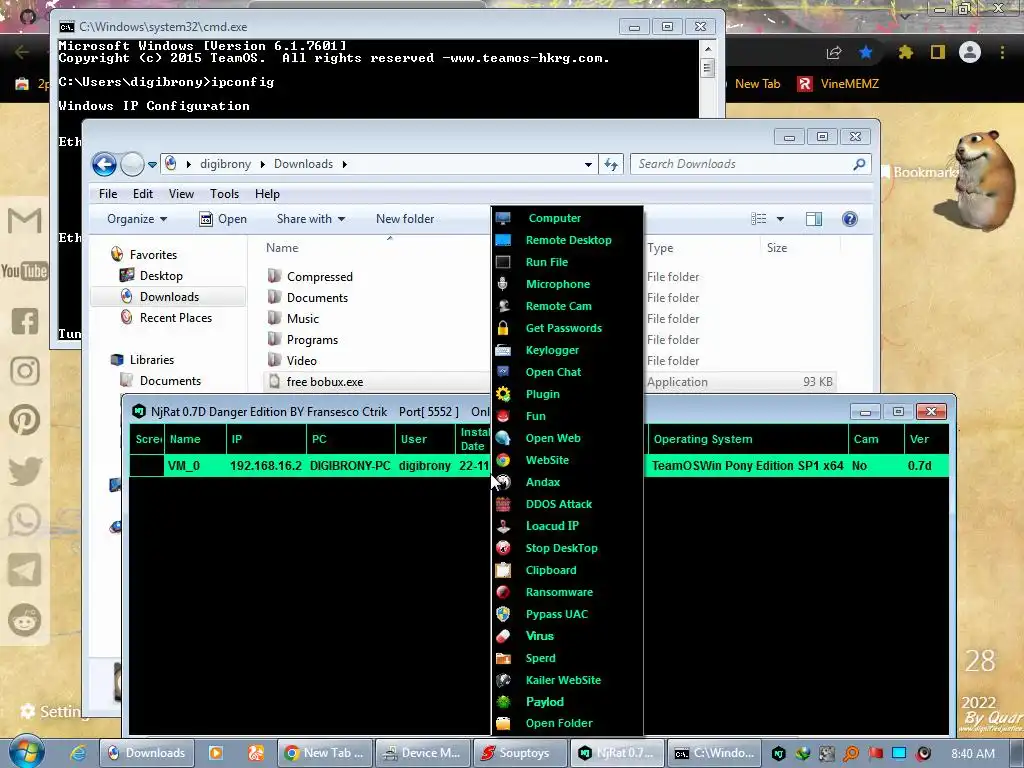Click the folder icon beside Open Folder

click(x=503, y=724)
